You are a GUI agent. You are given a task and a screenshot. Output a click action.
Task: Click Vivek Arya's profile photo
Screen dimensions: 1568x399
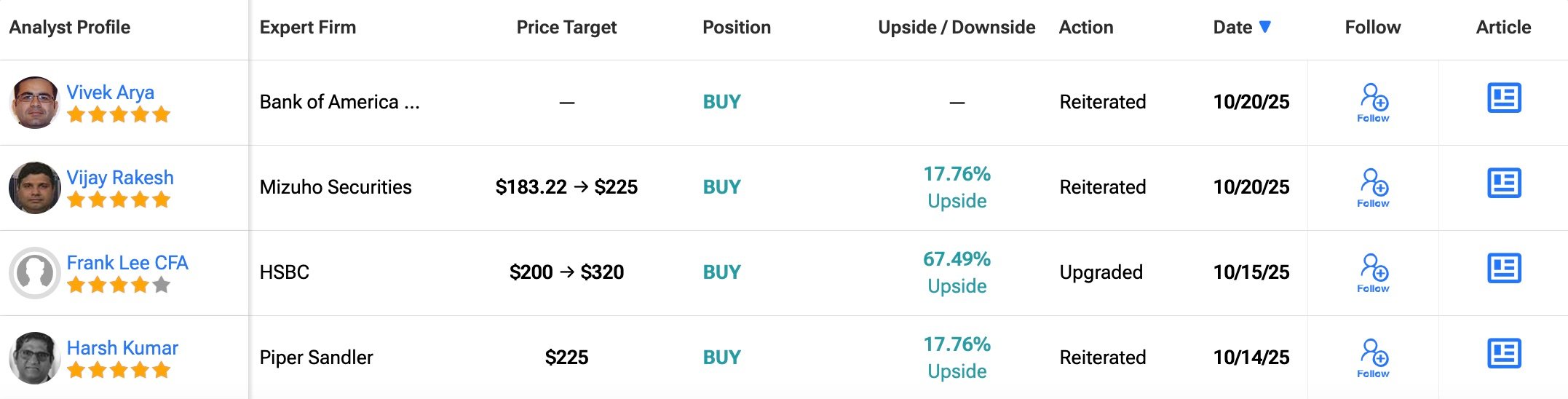click(34, 102)
